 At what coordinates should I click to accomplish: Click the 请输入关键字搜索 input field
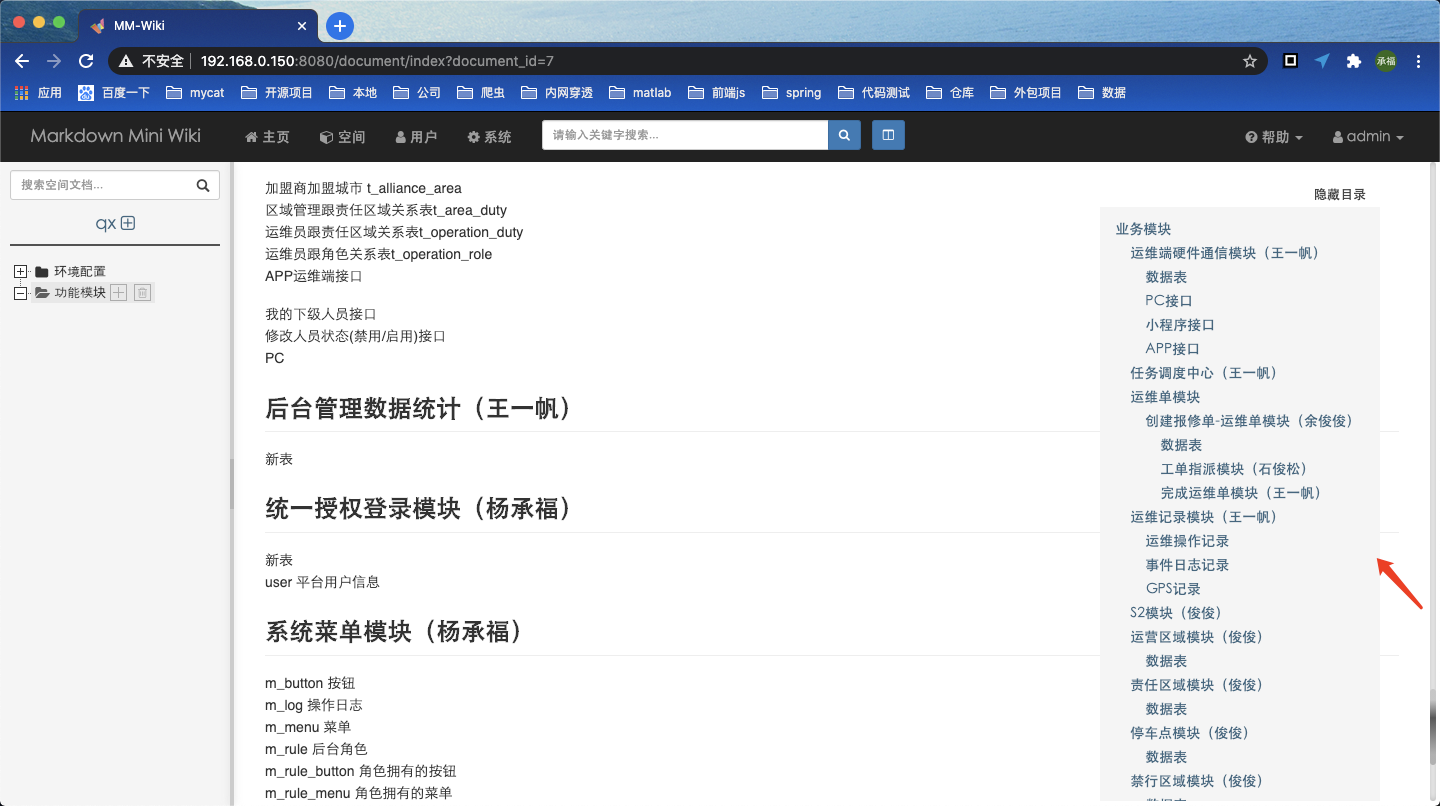684,135
